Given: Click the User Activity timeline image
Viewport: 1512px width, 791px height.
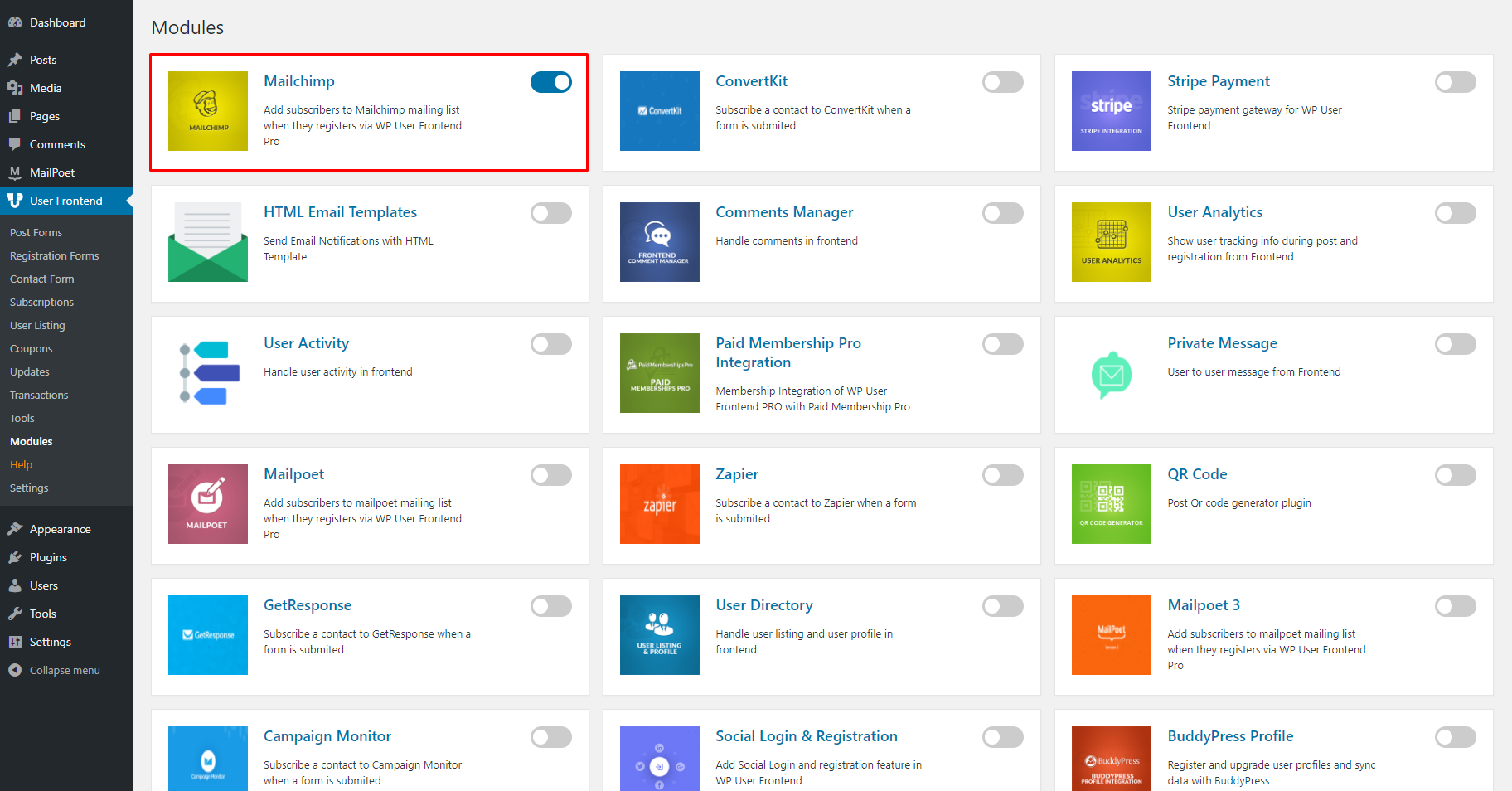Looking at the screenshot, I should pyautogui.click(x=208, y=373).
